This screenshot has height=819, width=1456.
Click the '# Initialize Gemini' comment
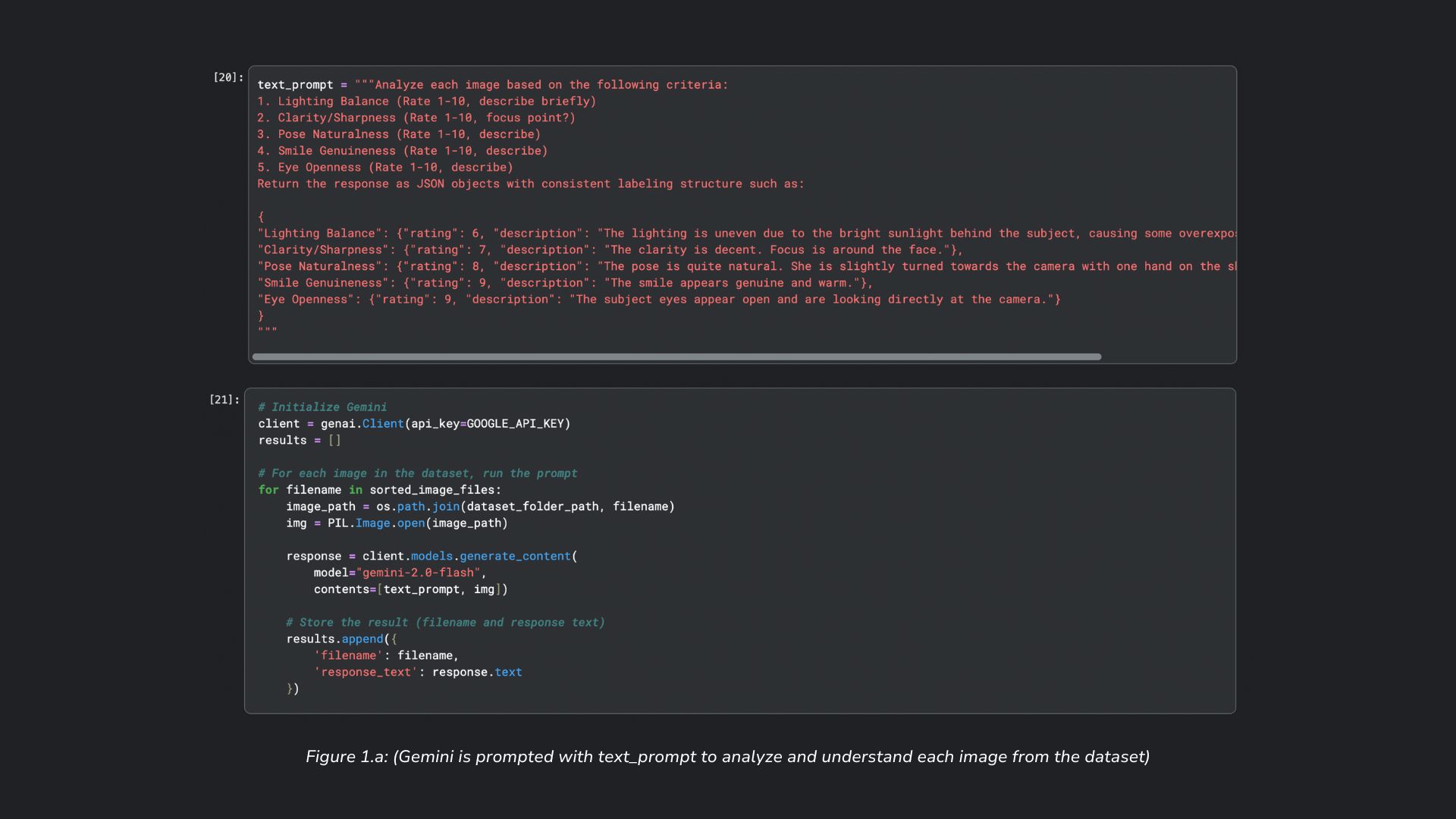pyautogui.click(x=322, y=407)
